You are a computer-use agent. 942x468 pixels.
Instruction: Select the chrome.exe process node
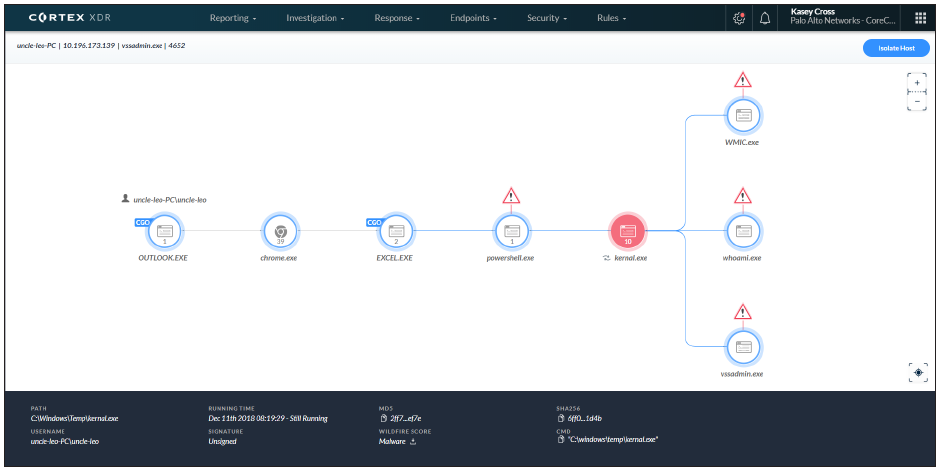click(x=280, y=231)
